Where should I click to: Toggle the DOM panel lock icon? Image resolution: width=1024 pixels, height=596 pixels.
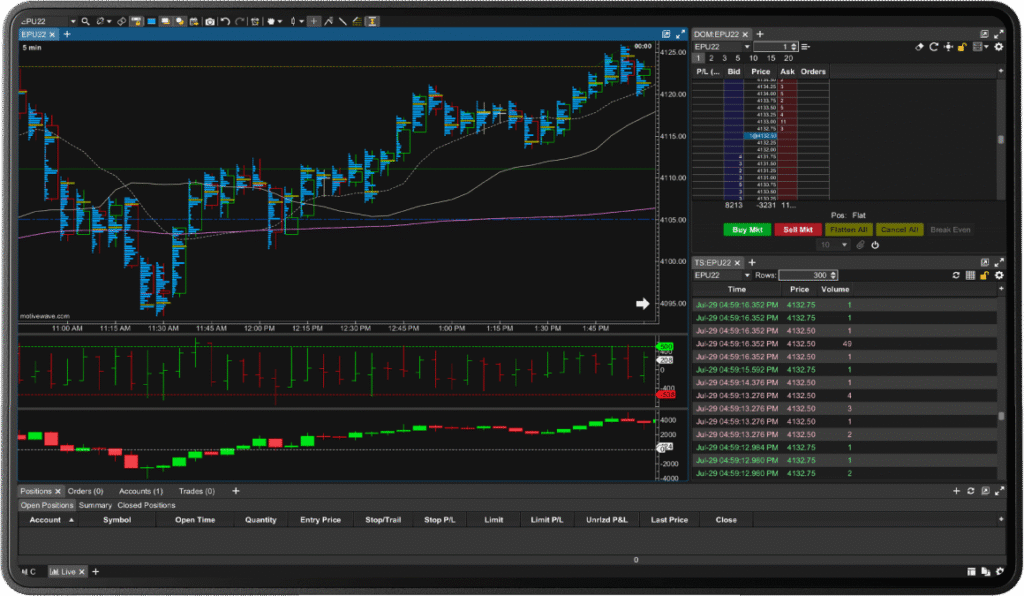point(962,46)
